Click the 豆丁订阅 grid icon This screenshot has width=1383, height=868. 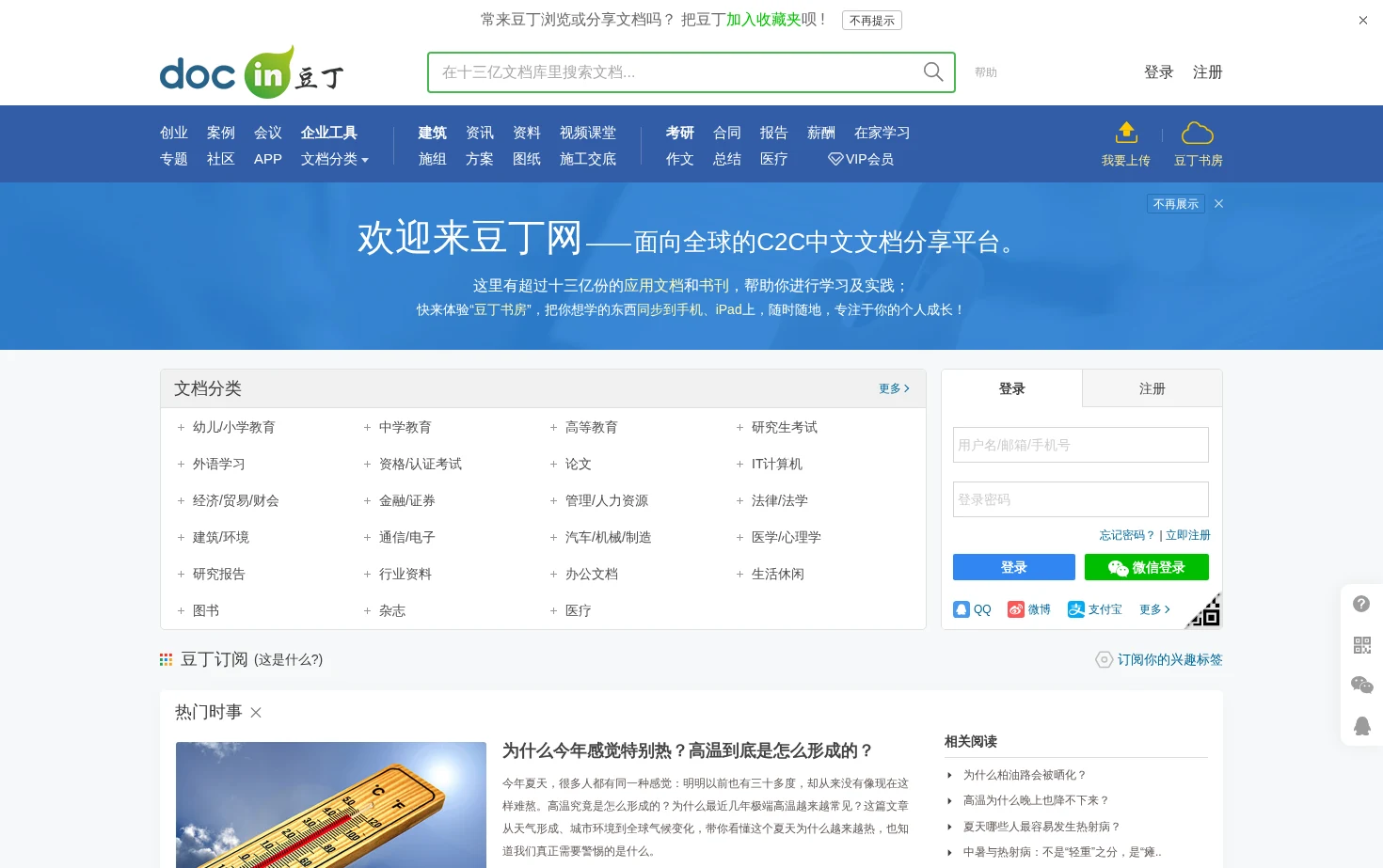click(x=166, y=660)
